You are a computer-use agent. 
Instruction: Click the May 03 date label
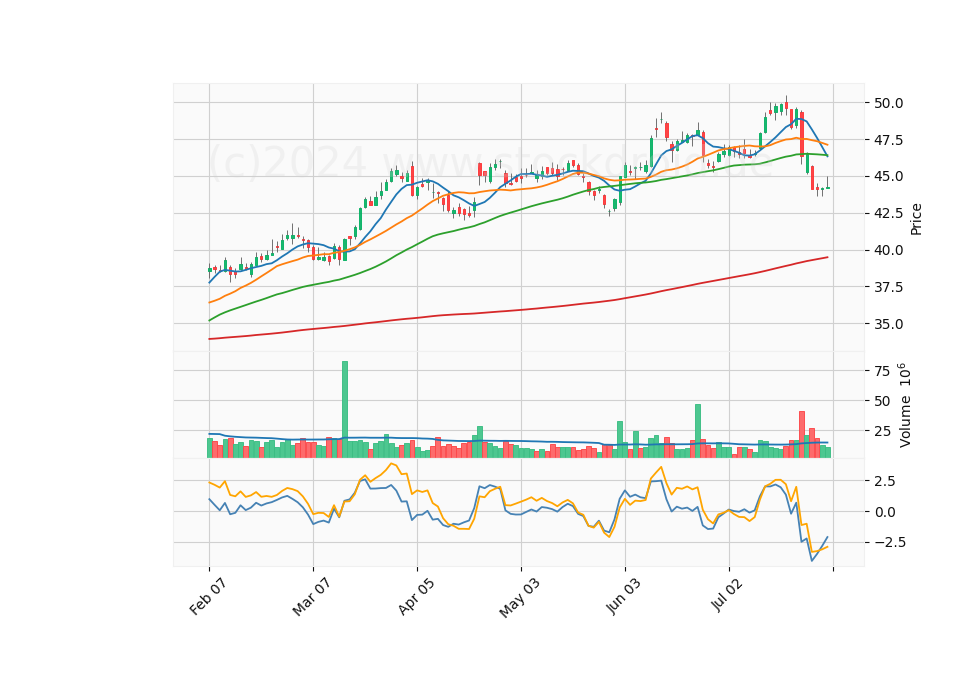520,598
